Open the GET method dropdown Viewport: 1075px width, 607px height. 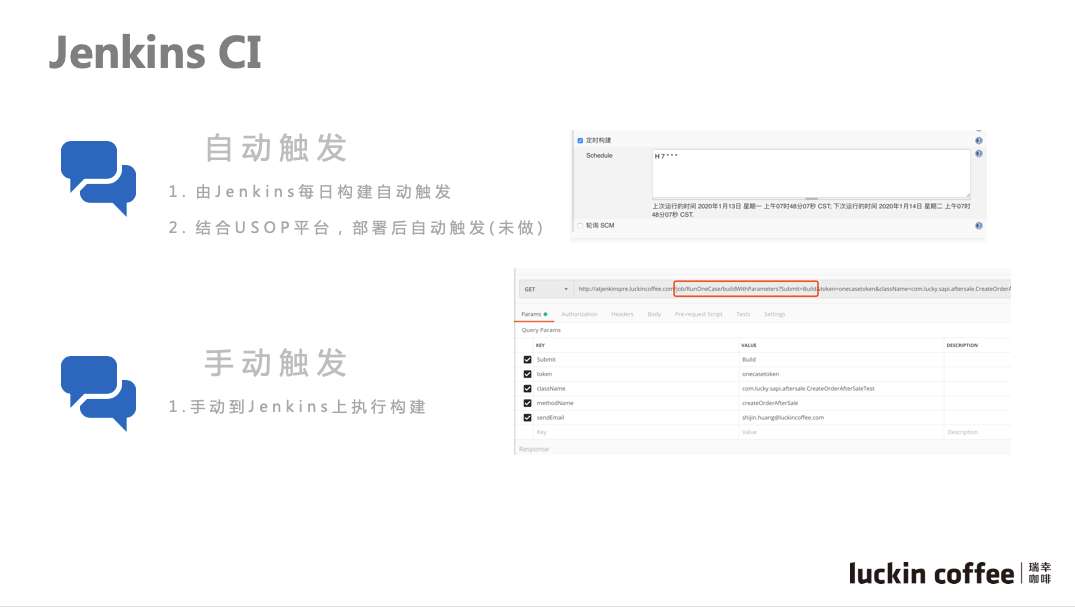pyautogui.click(x=546, y=289)
